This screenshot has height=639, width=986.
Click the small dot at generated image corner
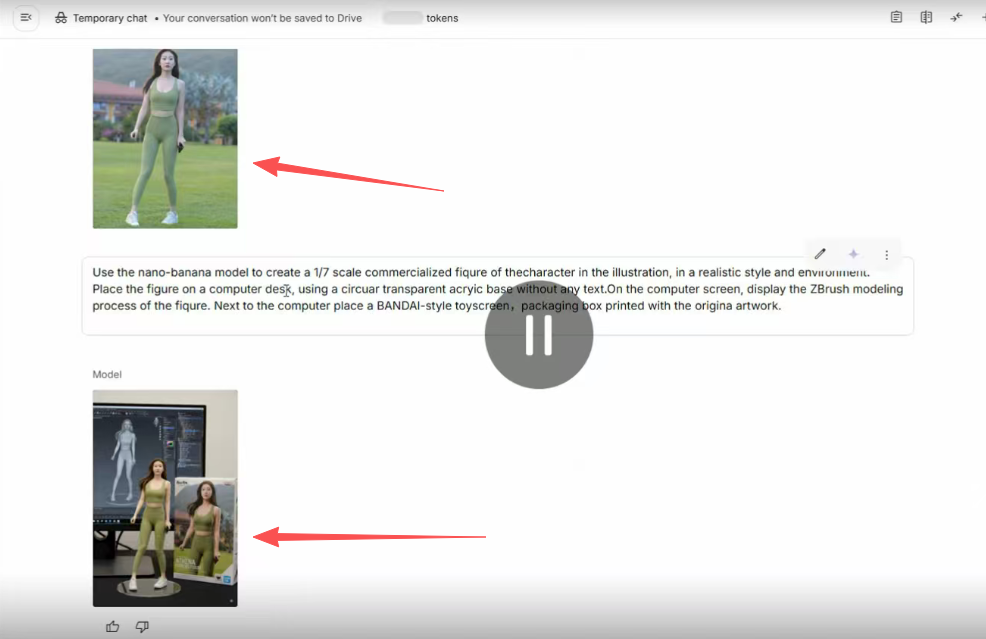pos(231,601)
